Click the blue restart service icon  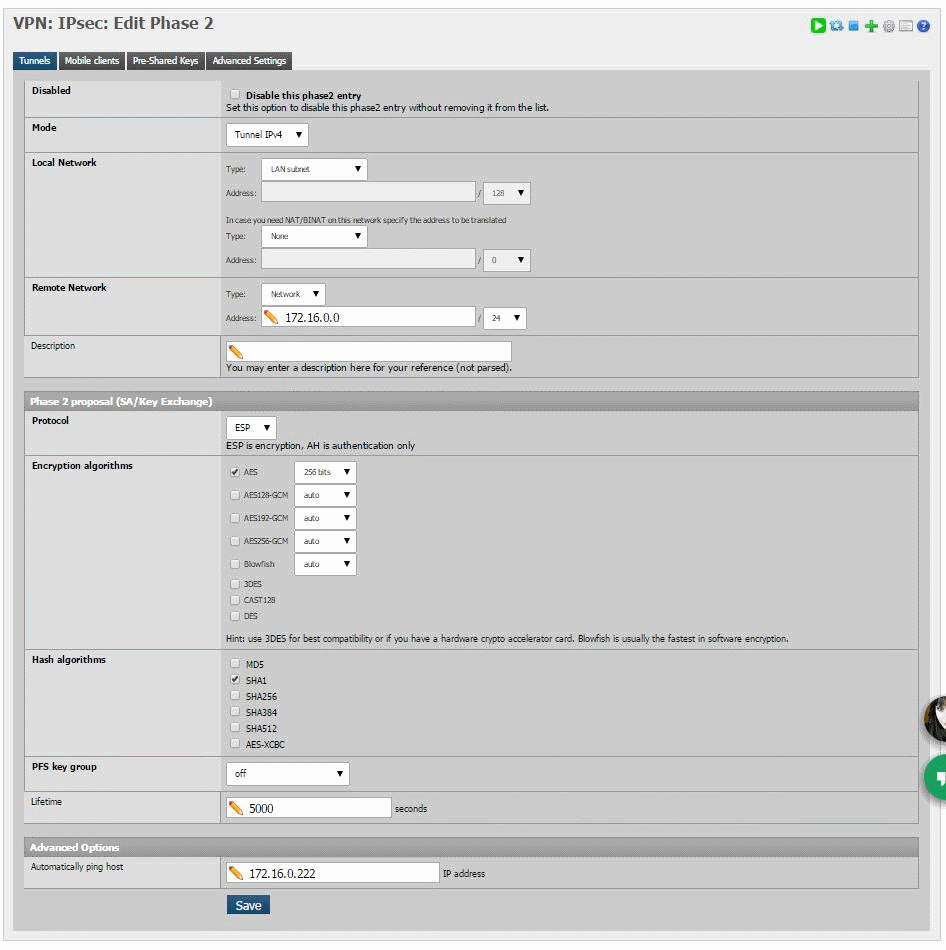[x=836, y=26]
